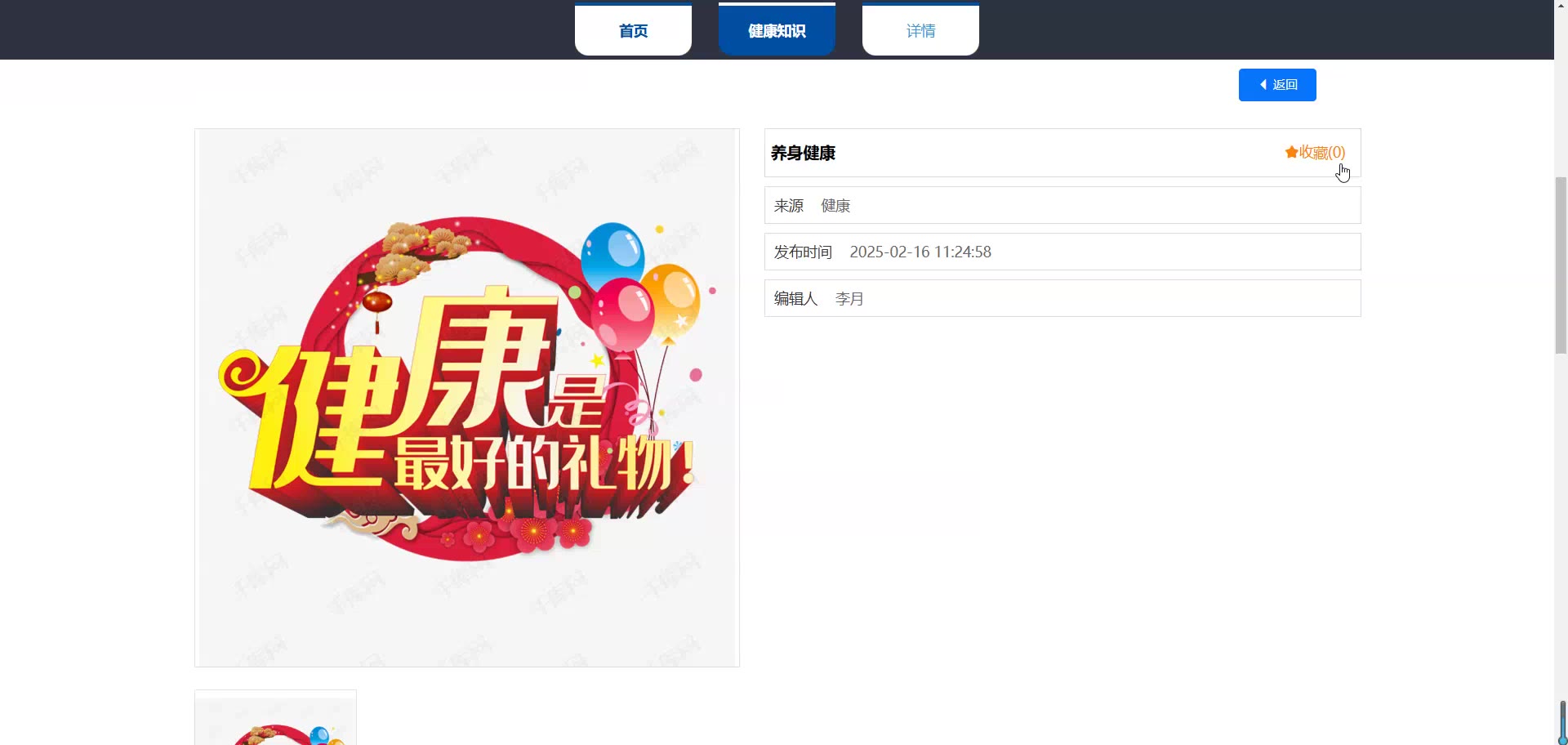Click the orange star favorite icon
1568x745 pixels.
1291,152
